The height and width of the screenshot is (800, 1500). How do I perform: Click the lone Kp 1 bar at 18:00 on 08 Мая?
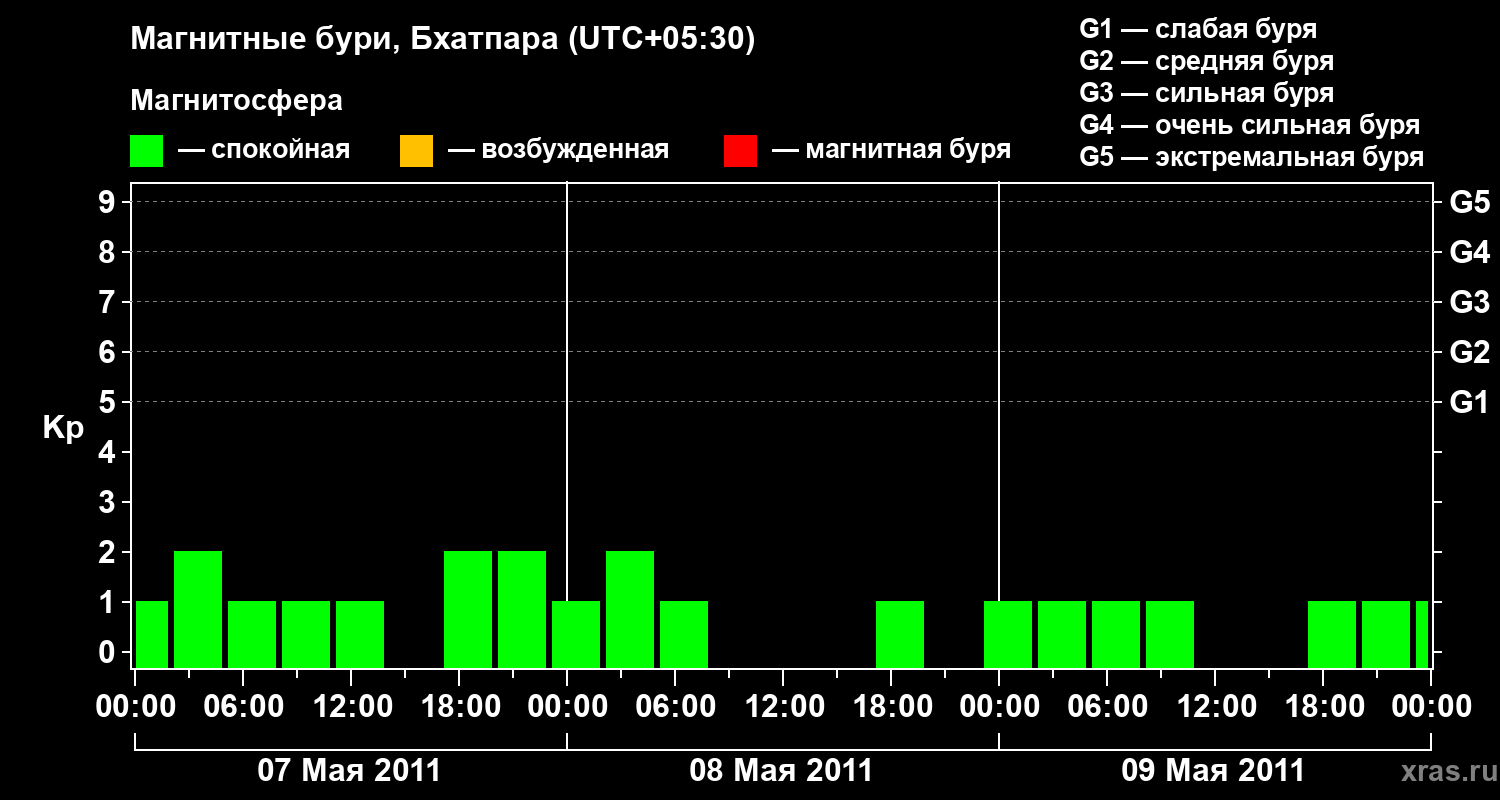point(900,634)
